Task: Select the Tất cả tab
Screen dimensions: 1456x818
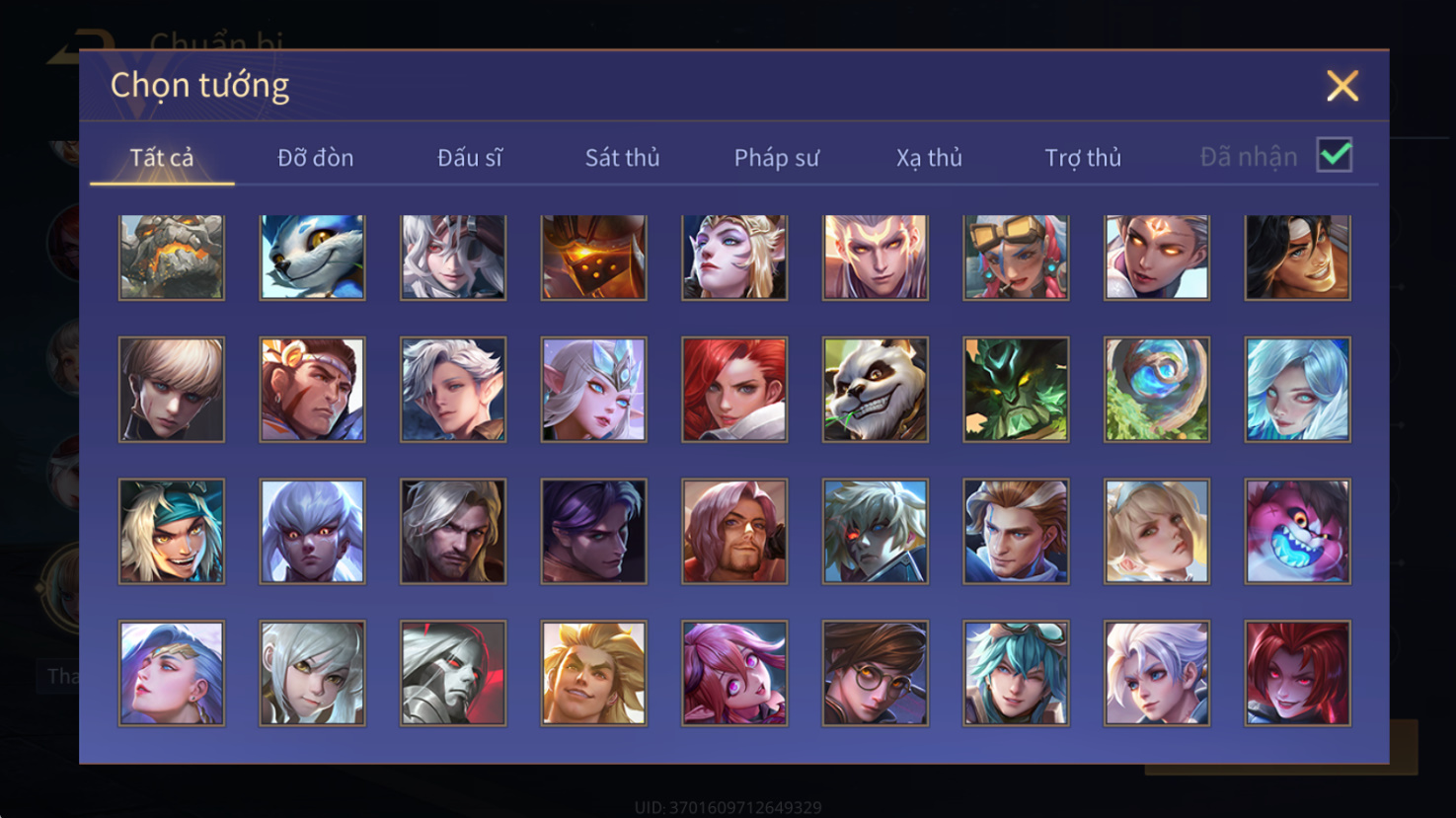Action: click(162, 157)
